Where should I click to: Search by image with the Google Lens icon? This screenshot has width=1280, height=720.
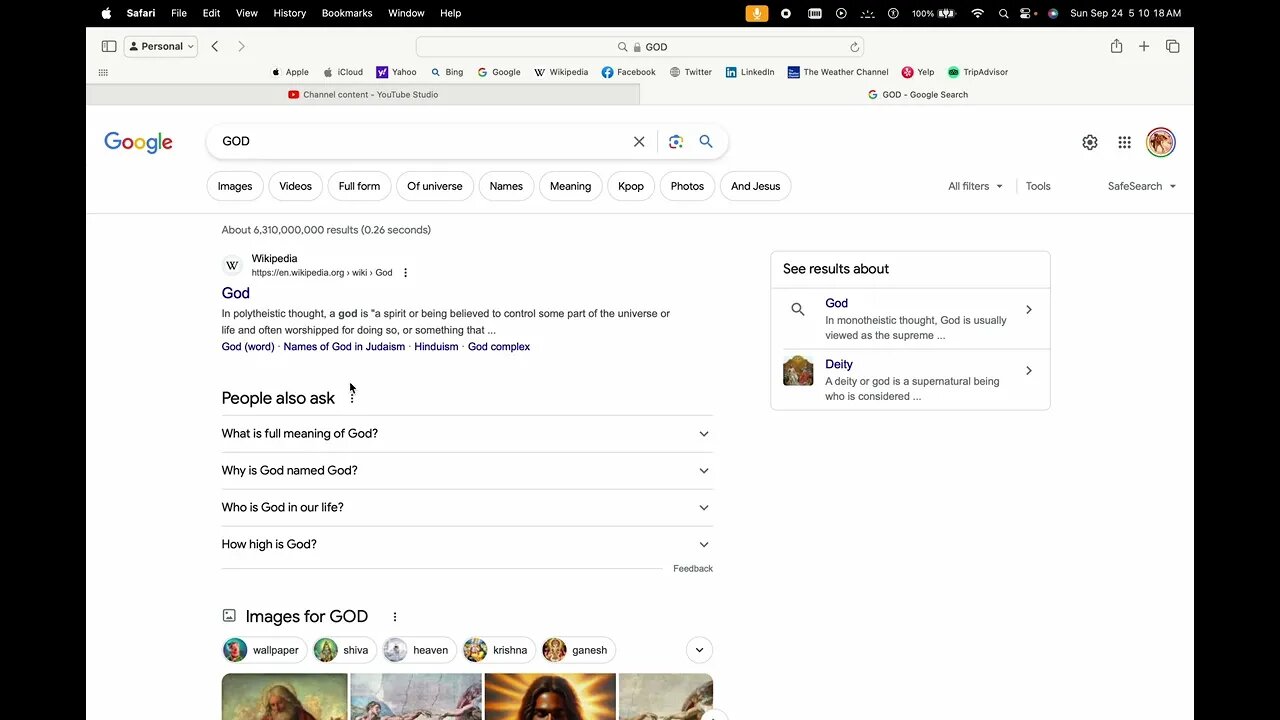click(676, 142)
